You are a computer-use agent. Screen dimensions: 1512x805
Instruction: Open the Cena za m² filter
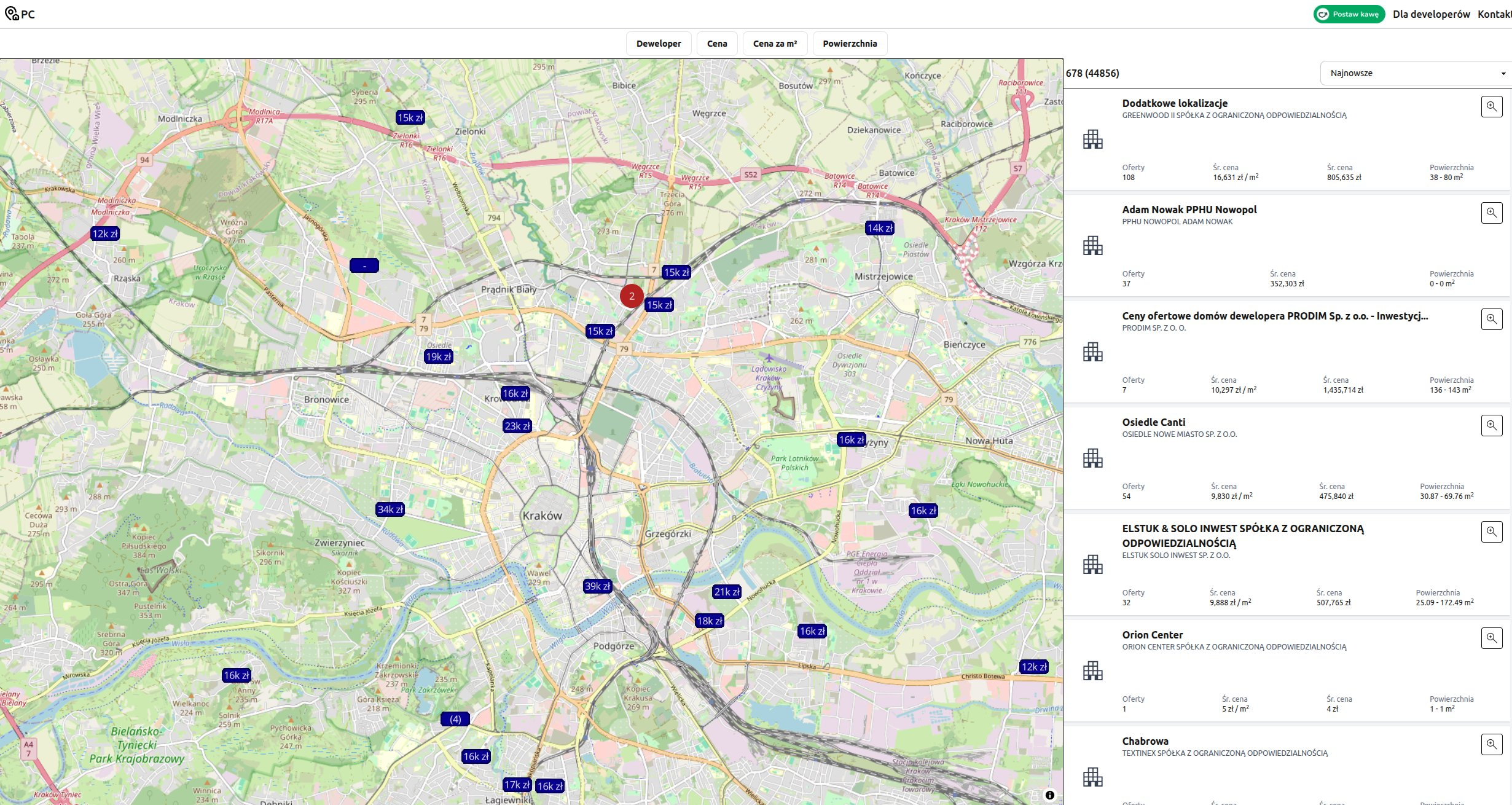click(x=775, y=44)
